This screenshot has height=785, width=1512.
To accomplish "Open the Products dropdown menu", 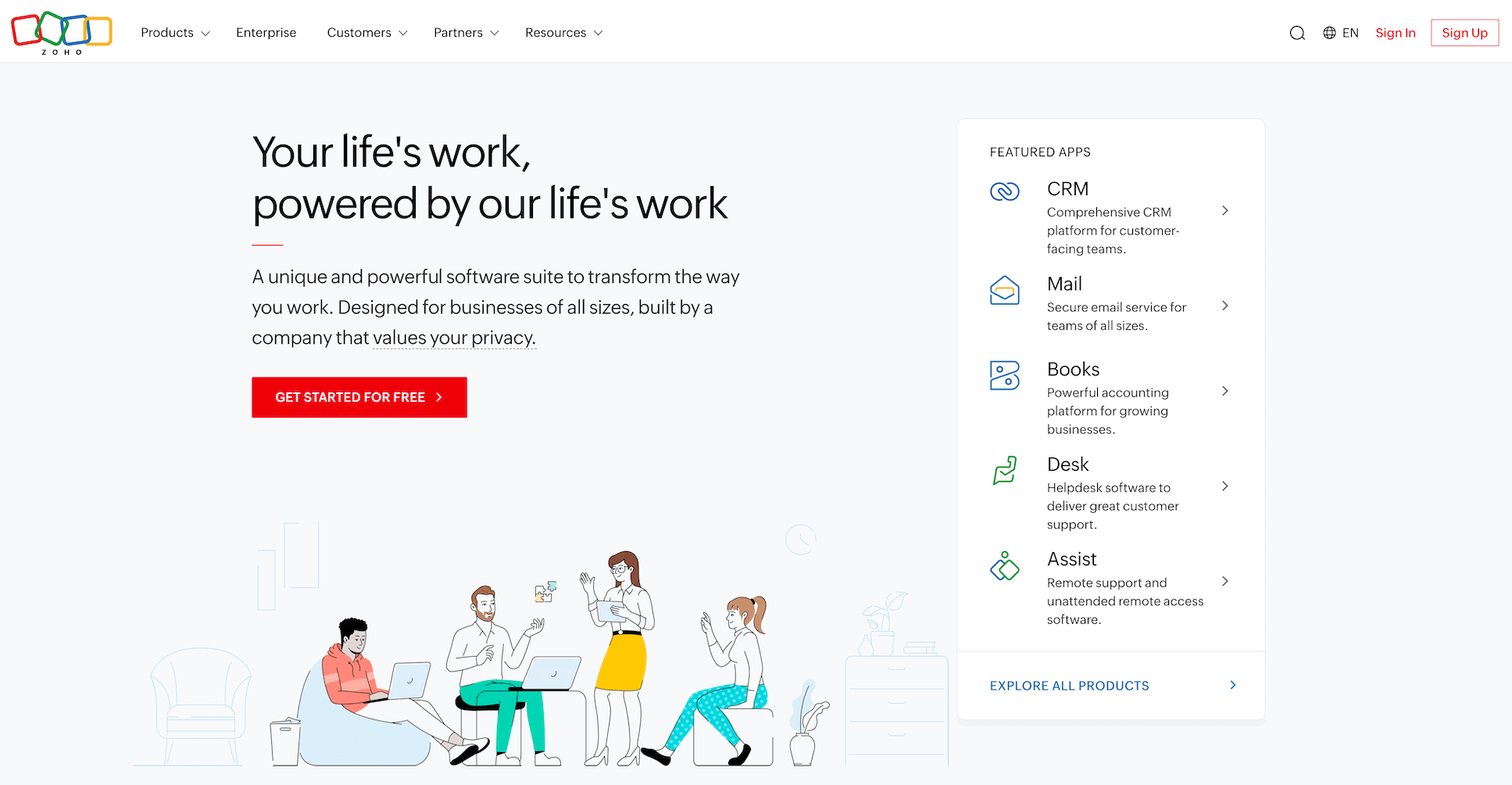I will point(173,33).
